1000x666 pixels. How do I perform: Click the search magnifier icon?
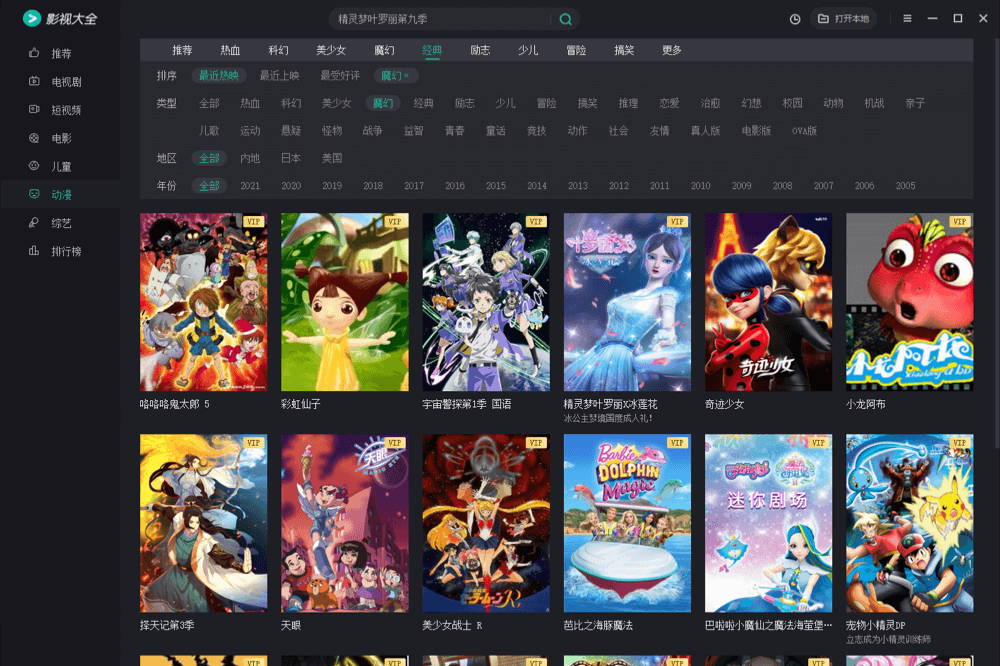(566, 19)
